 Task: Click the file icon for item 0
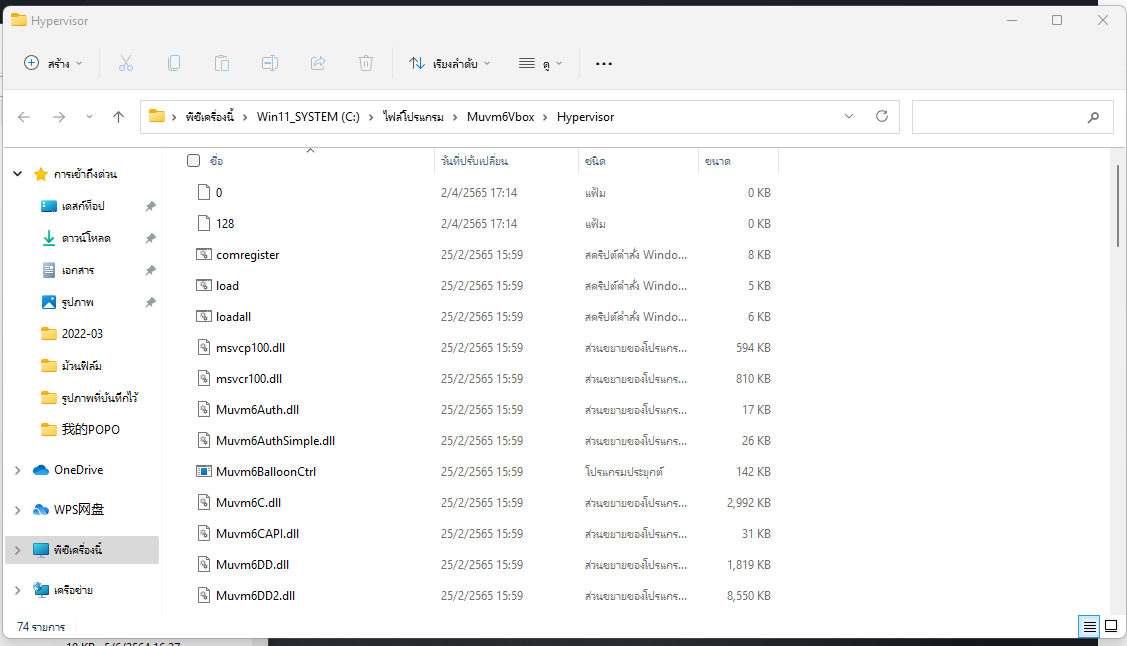(x=204, y=192)
